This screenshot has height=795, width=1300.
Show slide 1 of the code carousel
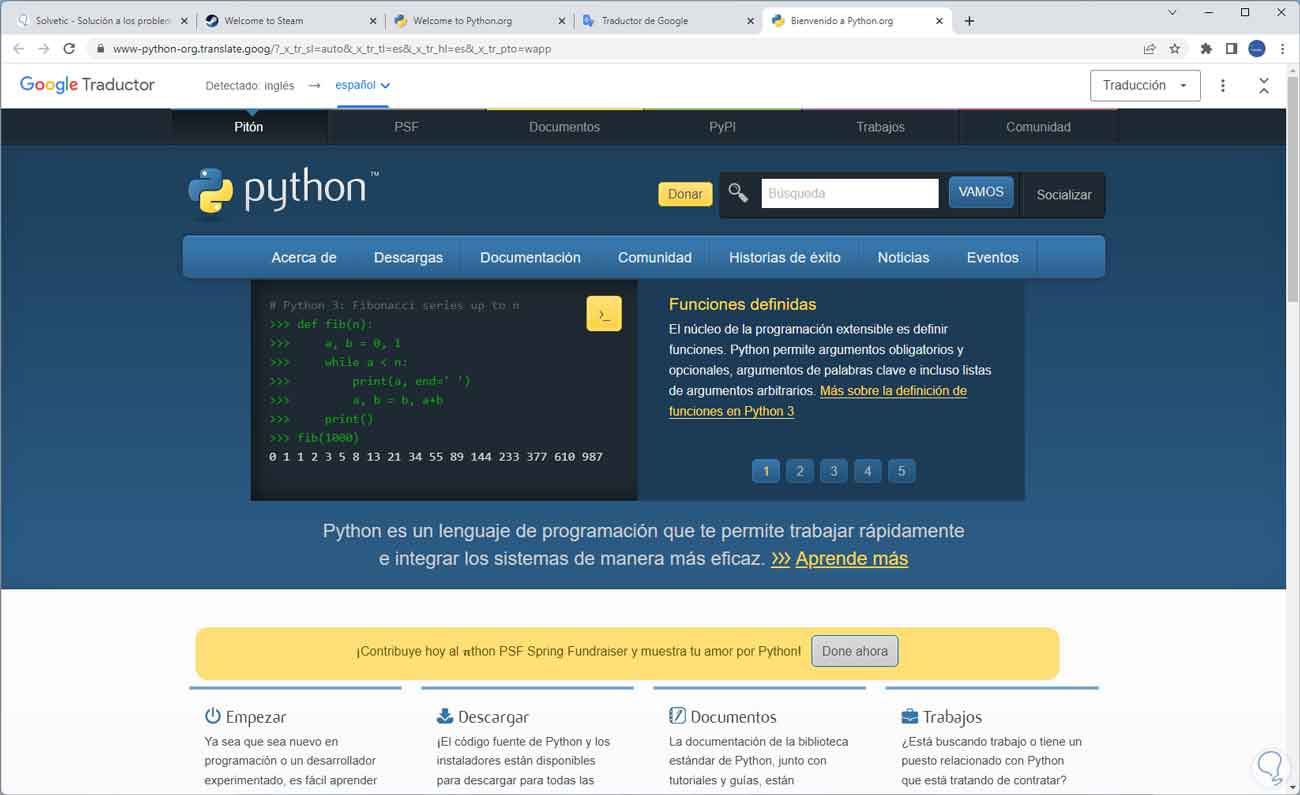coord(766,471)
